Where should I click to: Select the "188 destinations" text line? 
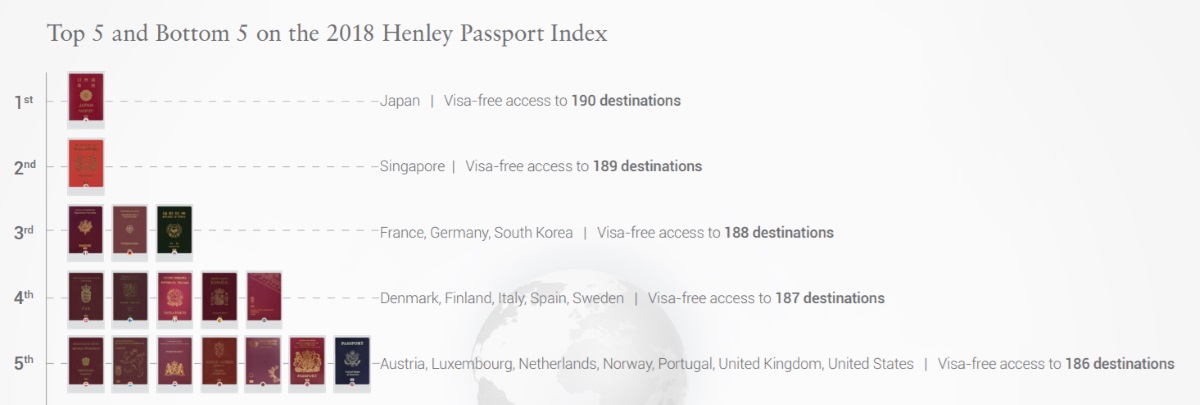tap(606, 232)
